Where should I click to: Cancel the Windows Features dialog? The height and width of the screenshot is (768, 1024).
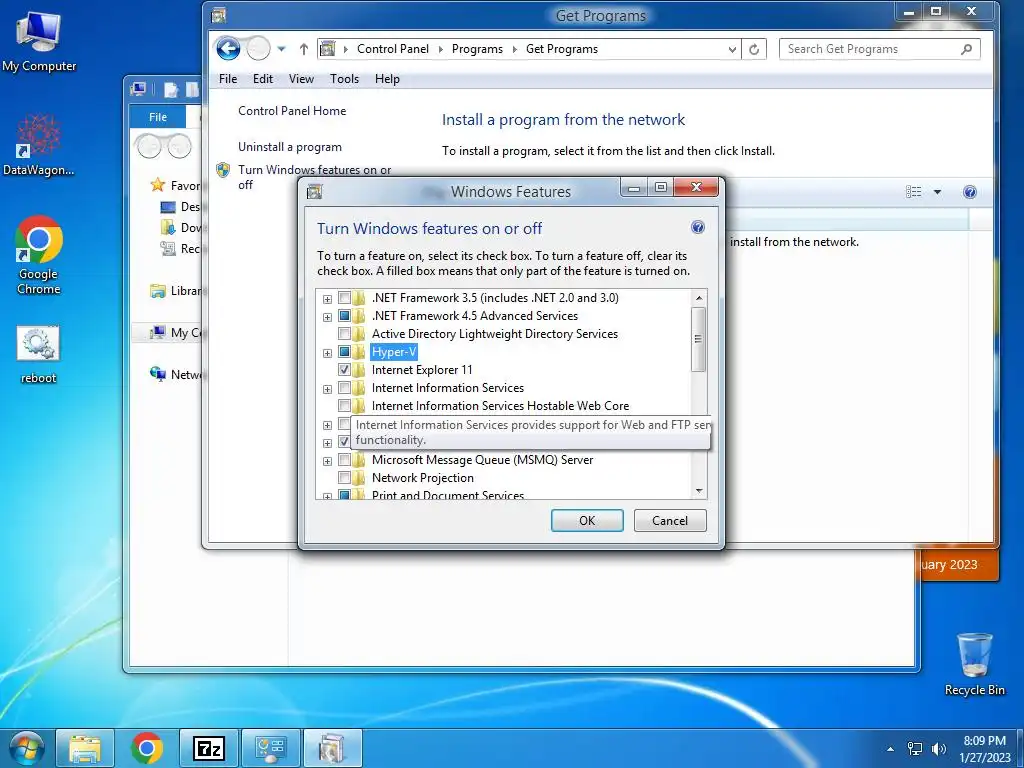coord(669,520)
